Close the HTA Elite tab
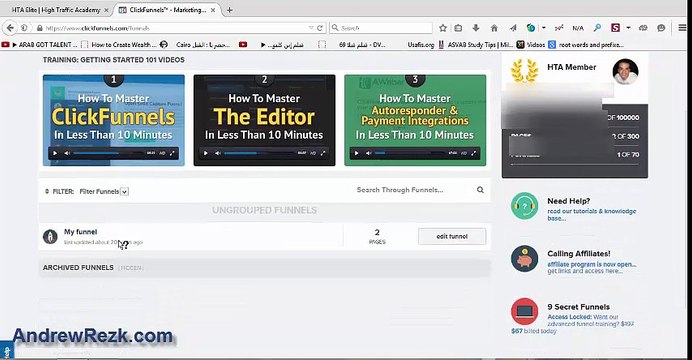Viewport: 692px width, 360px height. tap(106, 10)
